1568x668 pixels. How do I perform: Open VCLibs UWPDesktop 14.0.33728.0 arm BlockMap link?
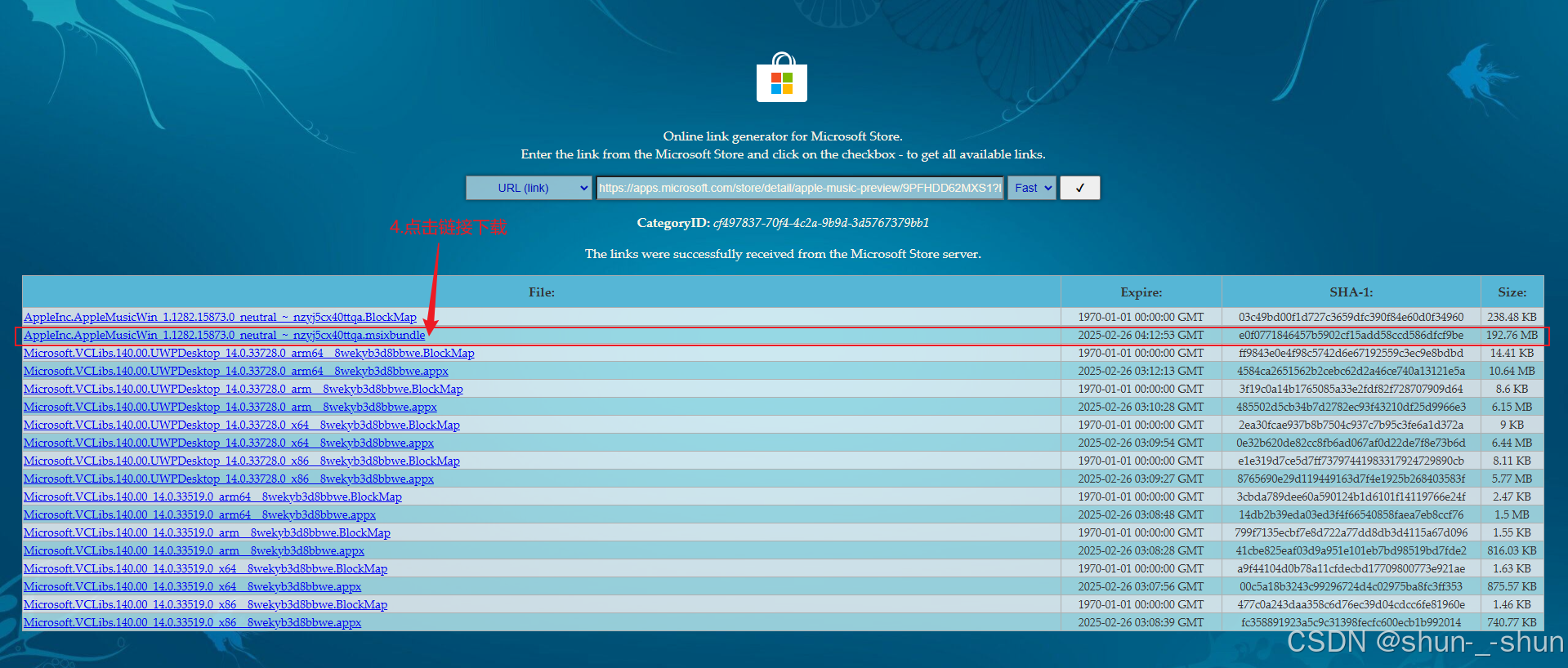click(243, 389)
